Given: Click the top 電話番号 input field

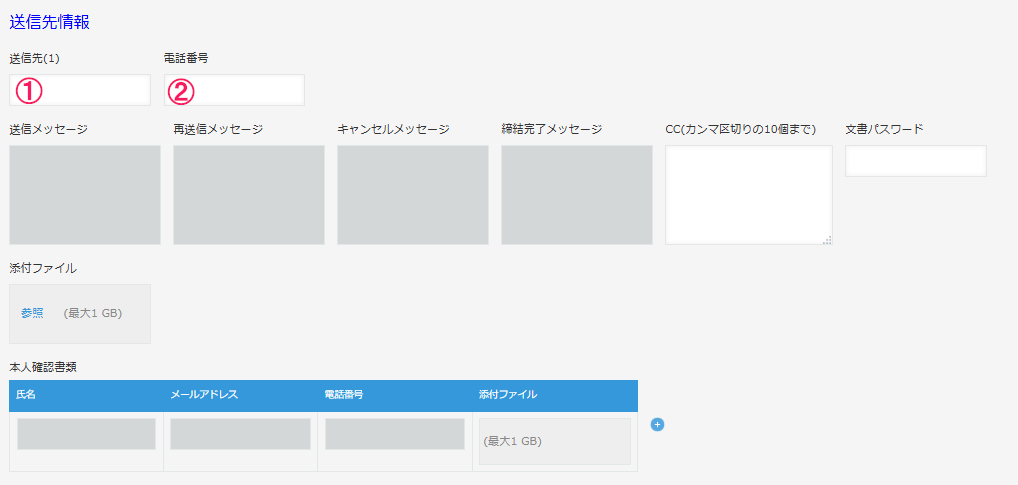Looking at the screenshot, I should point(234,90).
